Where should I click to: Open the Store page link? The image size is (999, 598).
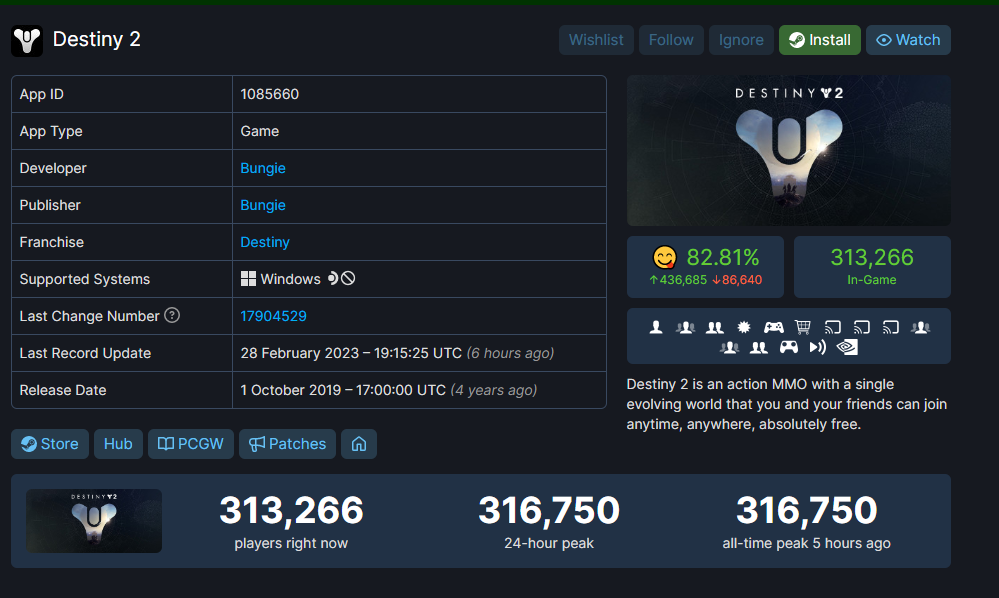[50, 444]
